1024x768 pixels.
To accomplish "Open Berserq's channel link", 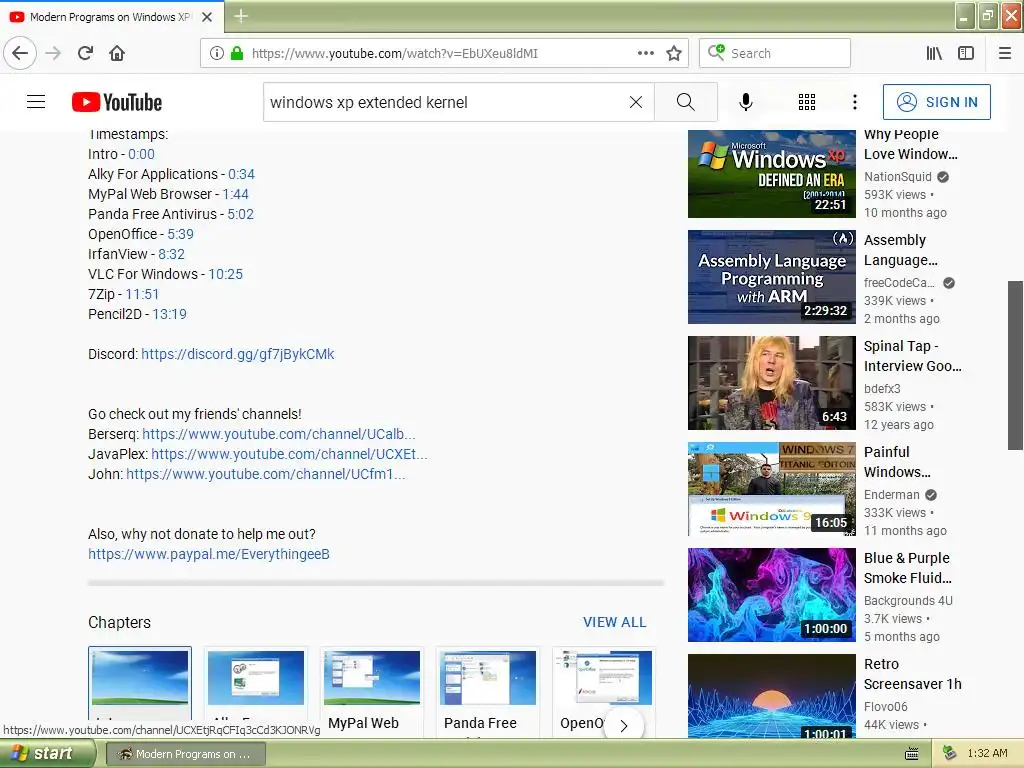I will 278,434.
